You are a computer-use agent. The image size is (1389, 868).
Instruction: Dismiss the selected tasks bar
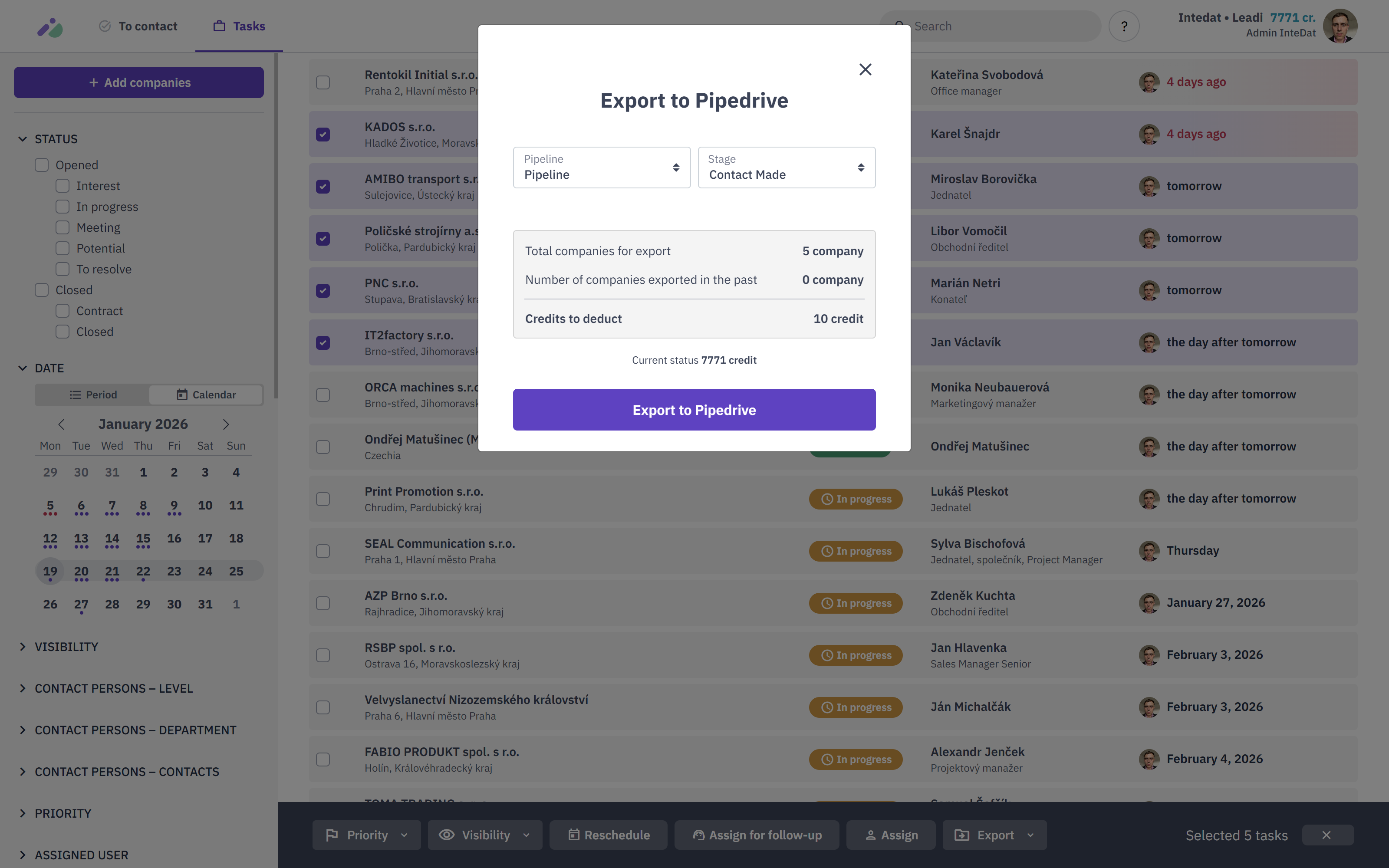coord(1326,835)
